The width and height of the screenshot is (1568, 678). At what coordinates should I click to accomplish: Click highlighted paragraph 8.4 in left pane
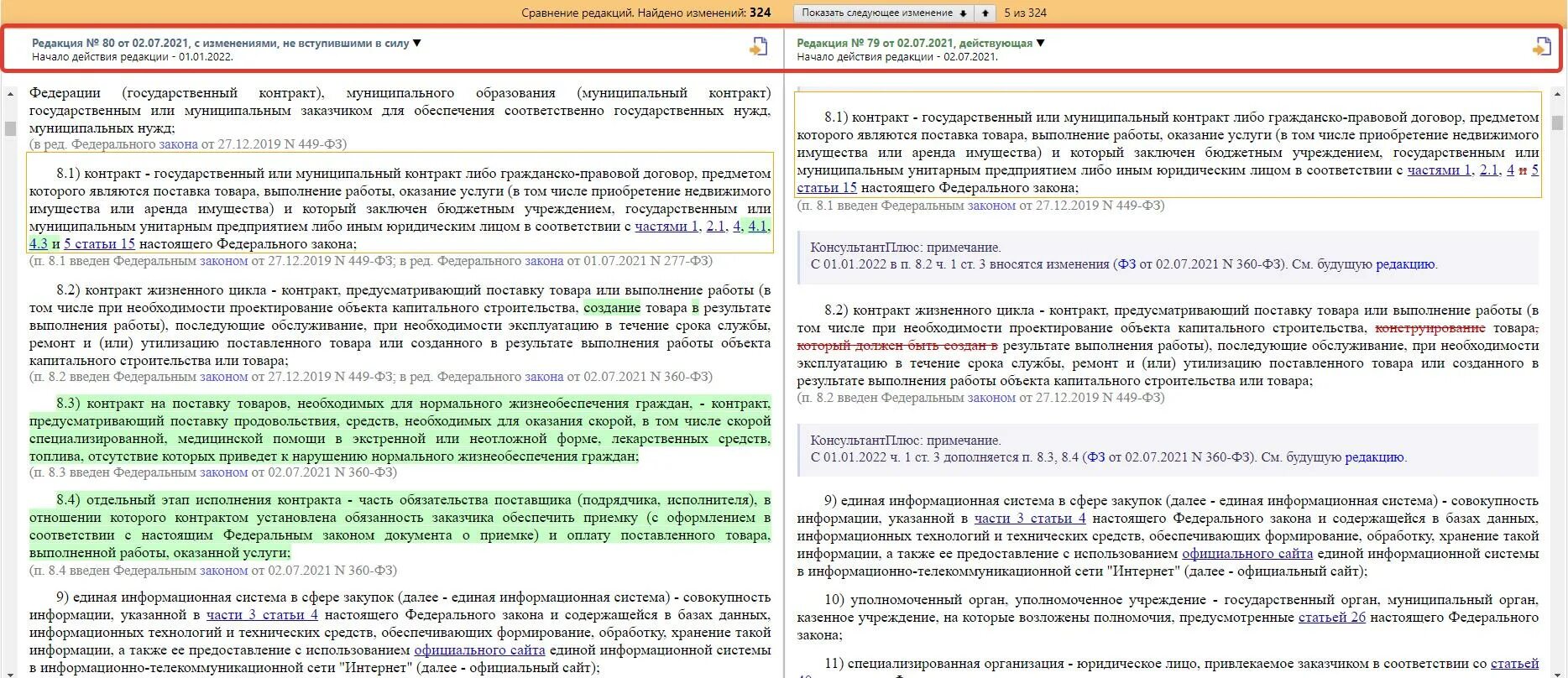pos(400,526)
